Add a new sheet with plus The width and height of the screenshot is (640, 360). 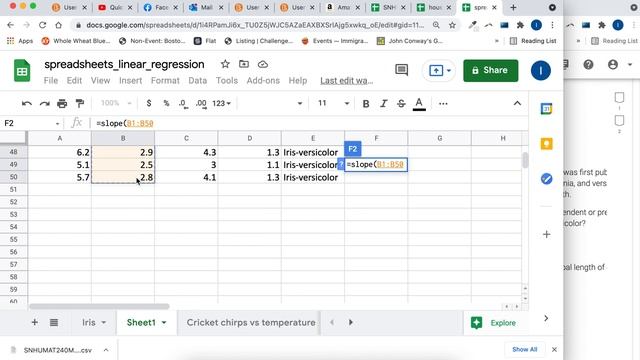(35, 322)
